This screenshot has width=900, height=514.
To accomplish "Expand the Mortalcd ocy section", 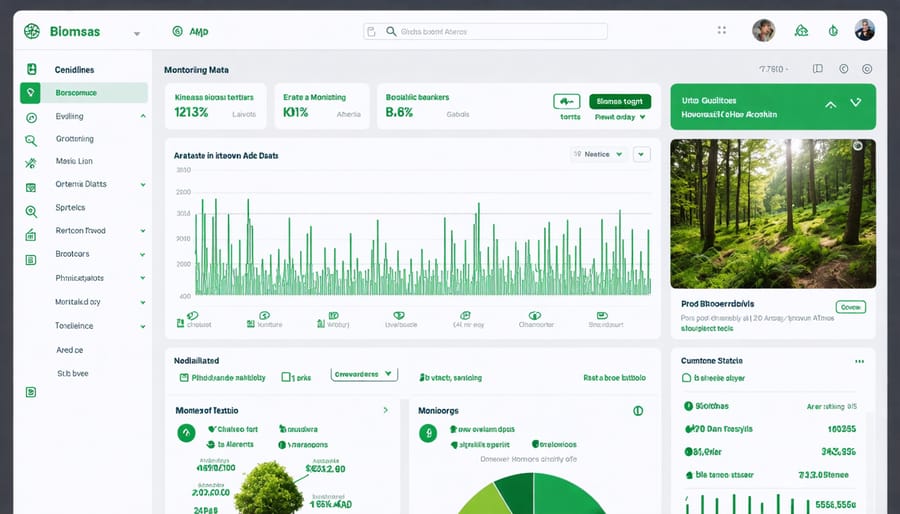I will (143, 302).
